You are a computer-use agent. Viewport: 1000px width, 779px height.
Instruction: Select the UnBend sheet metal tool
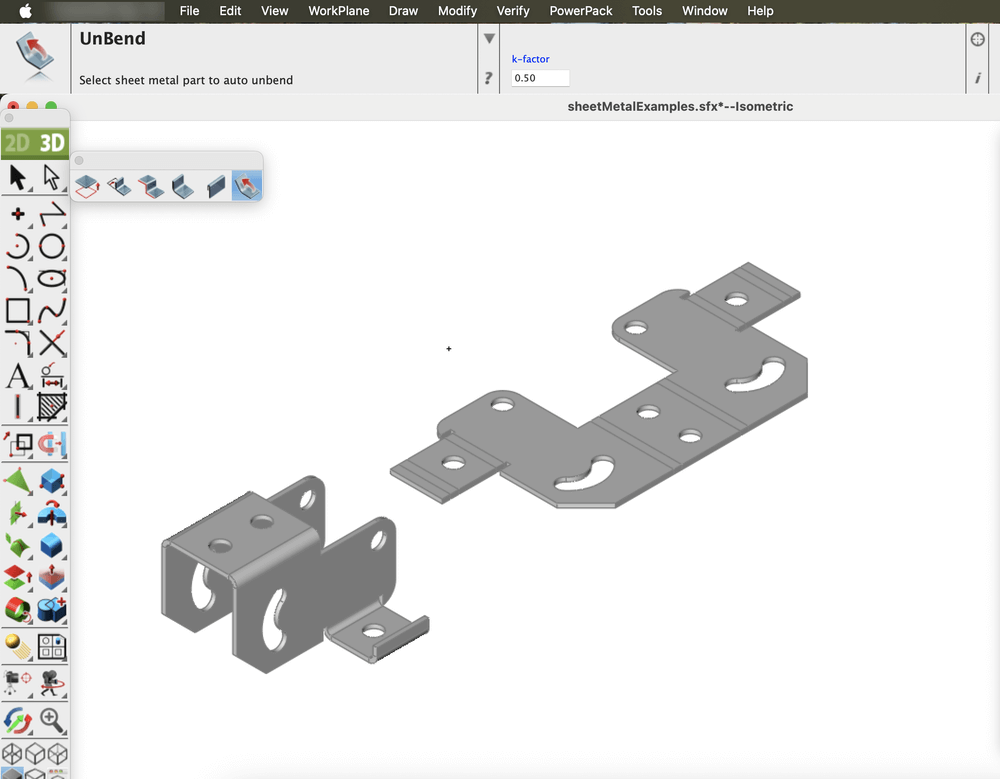click(x=246, y=185)
